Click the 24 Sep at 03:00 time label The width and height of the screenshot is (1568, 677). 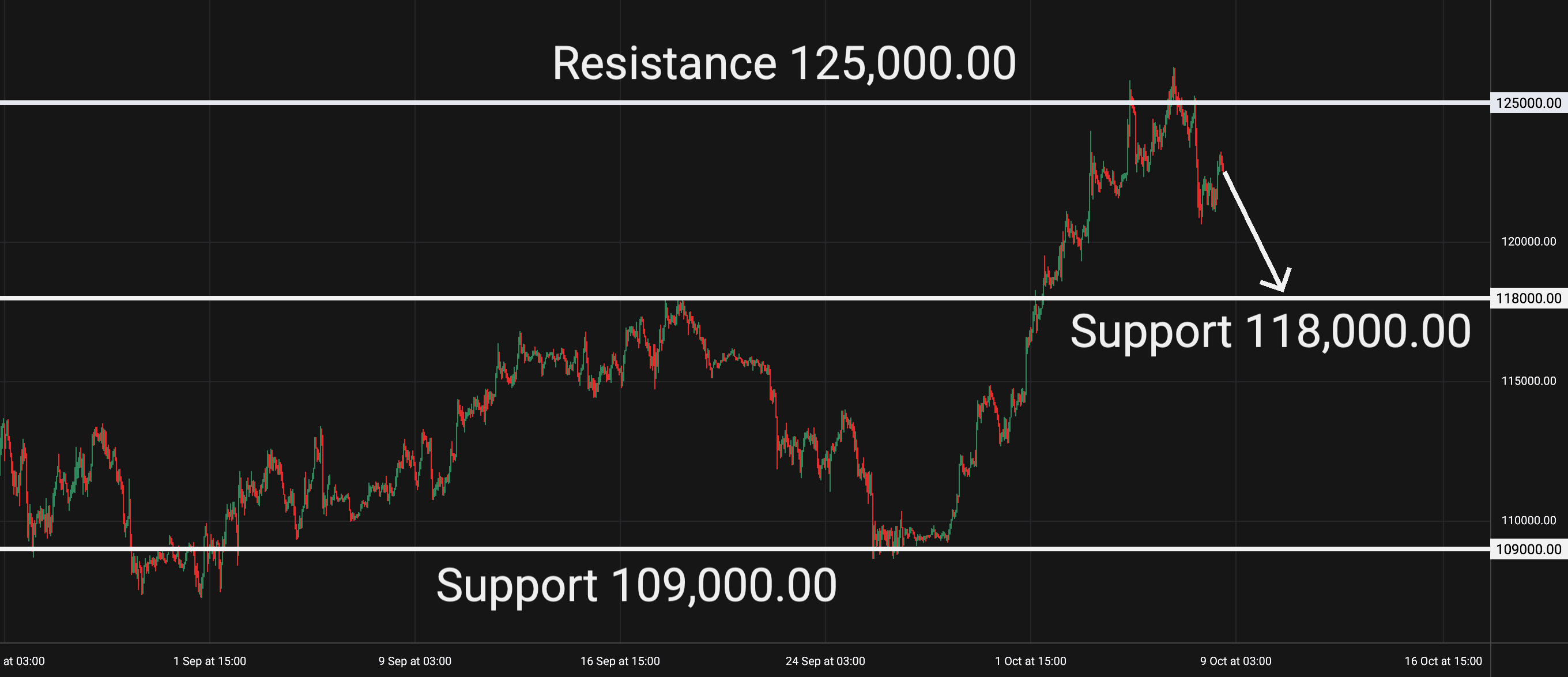pos(825,661)
